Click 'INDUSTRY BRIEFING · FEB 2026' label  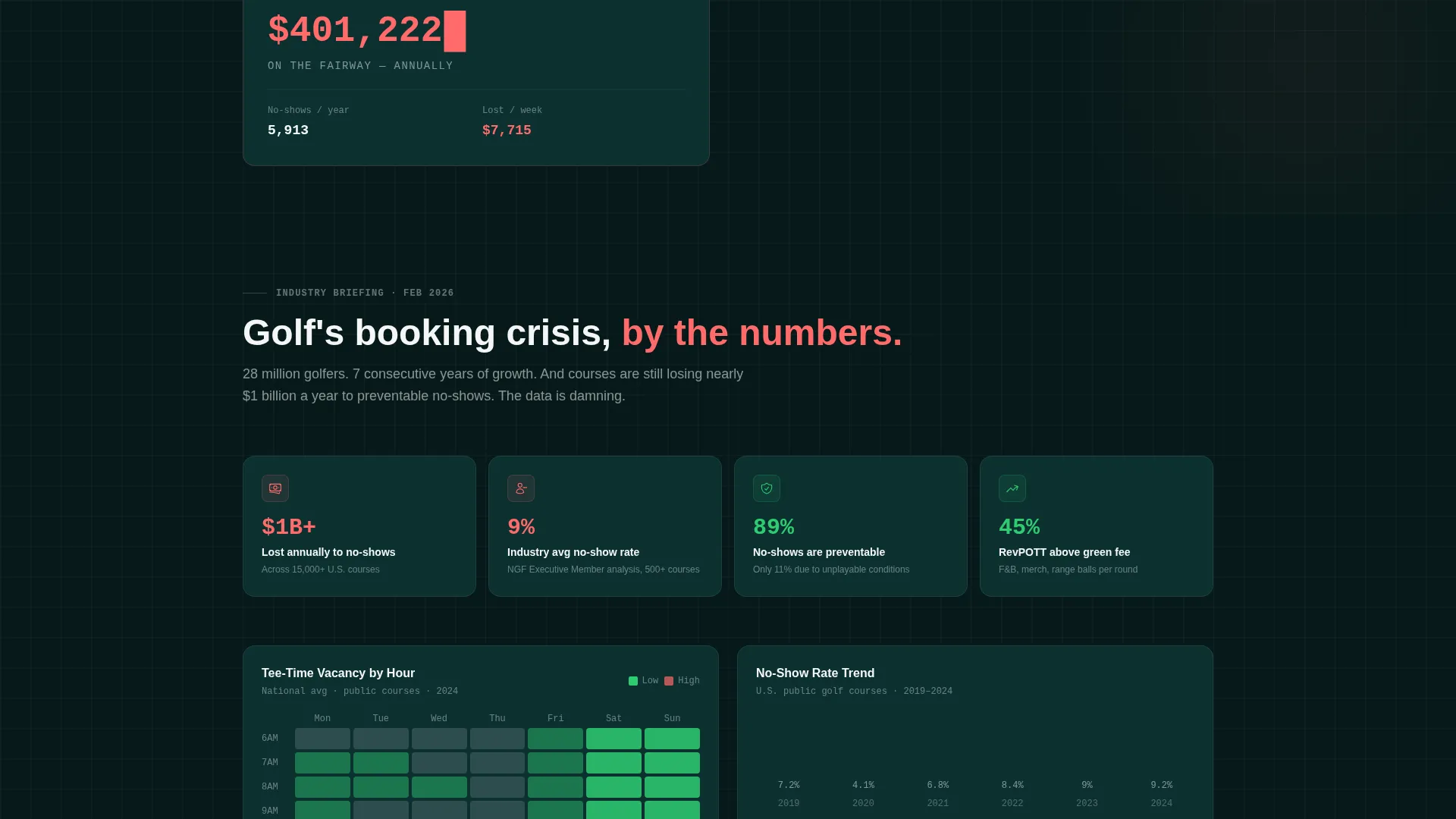365,293
